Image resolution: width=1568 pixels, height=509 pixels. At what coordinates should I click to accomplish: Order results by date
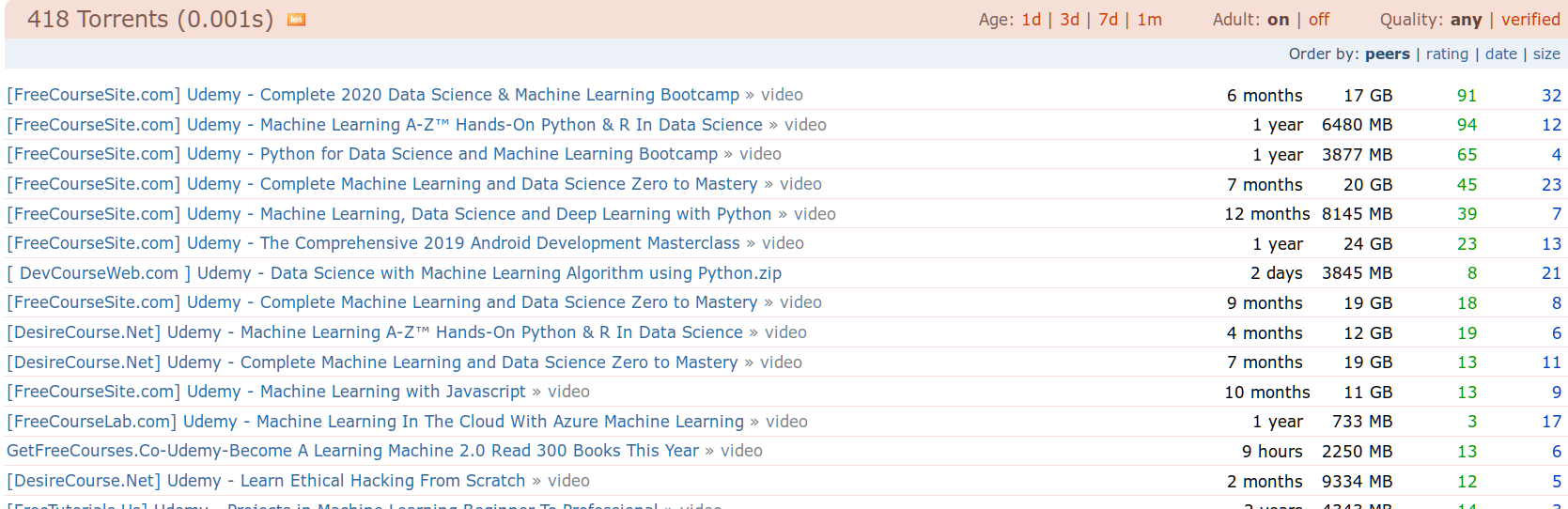point(1501,54)
